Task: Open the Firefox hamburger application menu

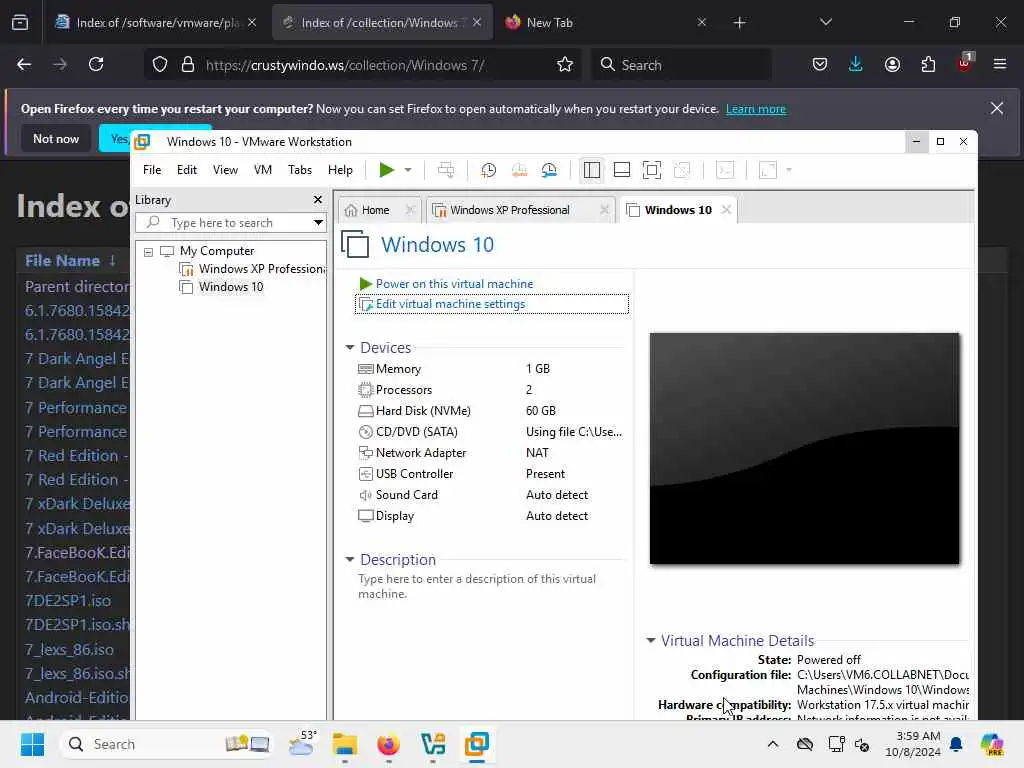Action: 1000,65
